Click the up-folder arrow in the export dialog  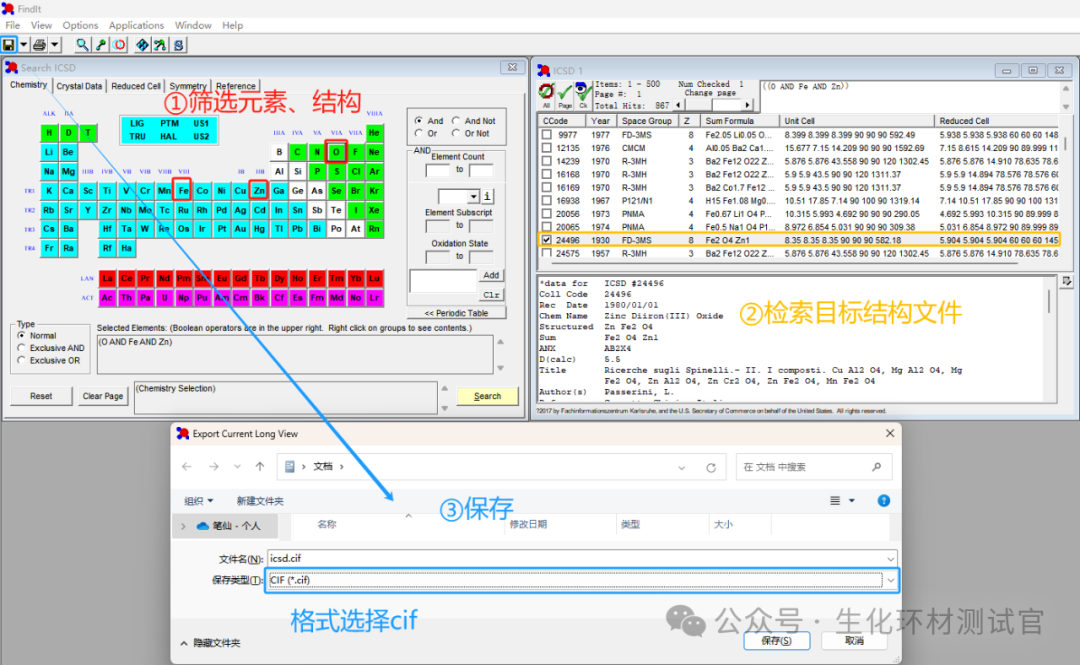coord(260,467)
